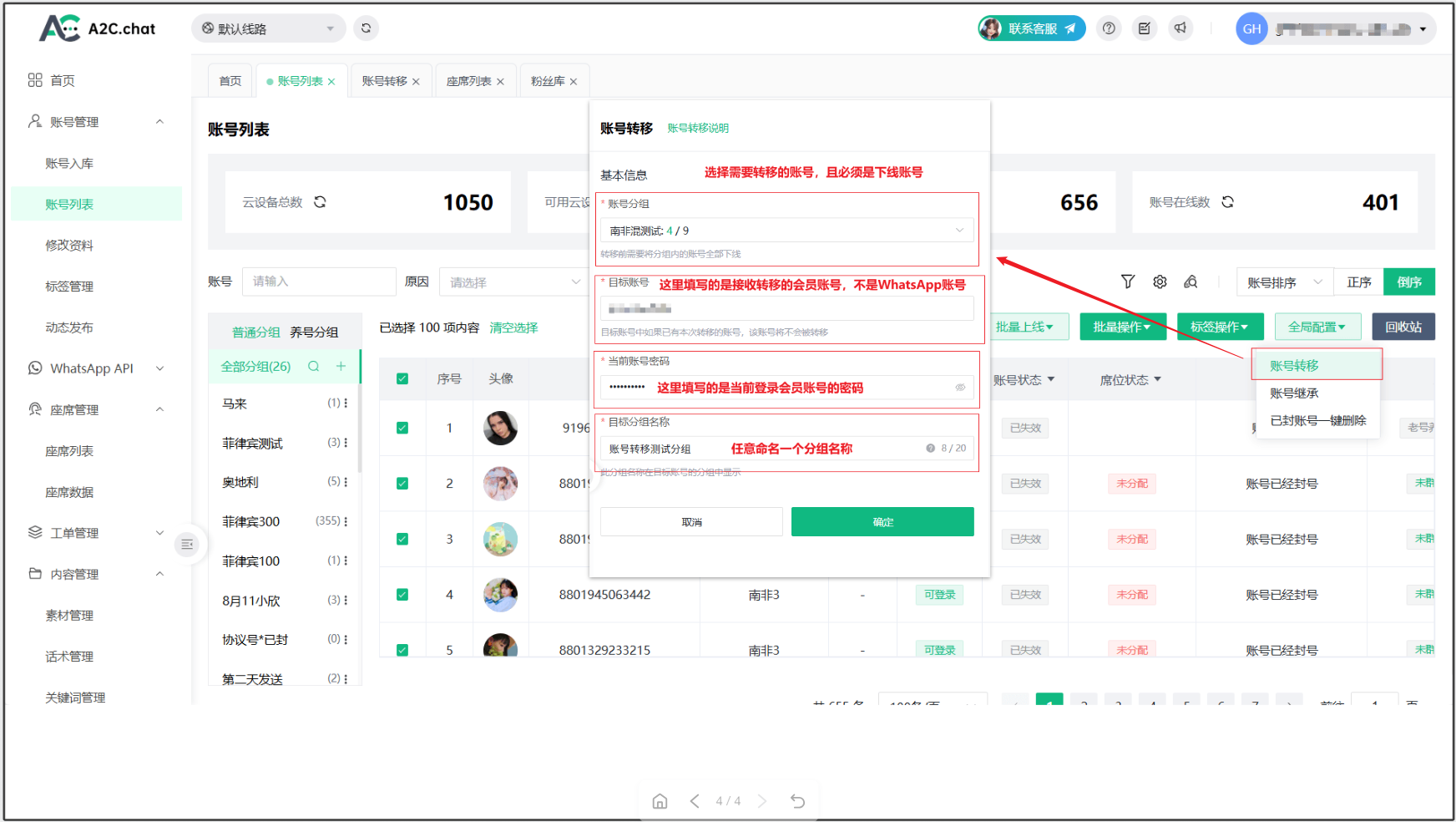The width and height of the screenshot is (1456, 822).
Task: Uncheck the checkbox for row 4
Action: coord(402,595)
